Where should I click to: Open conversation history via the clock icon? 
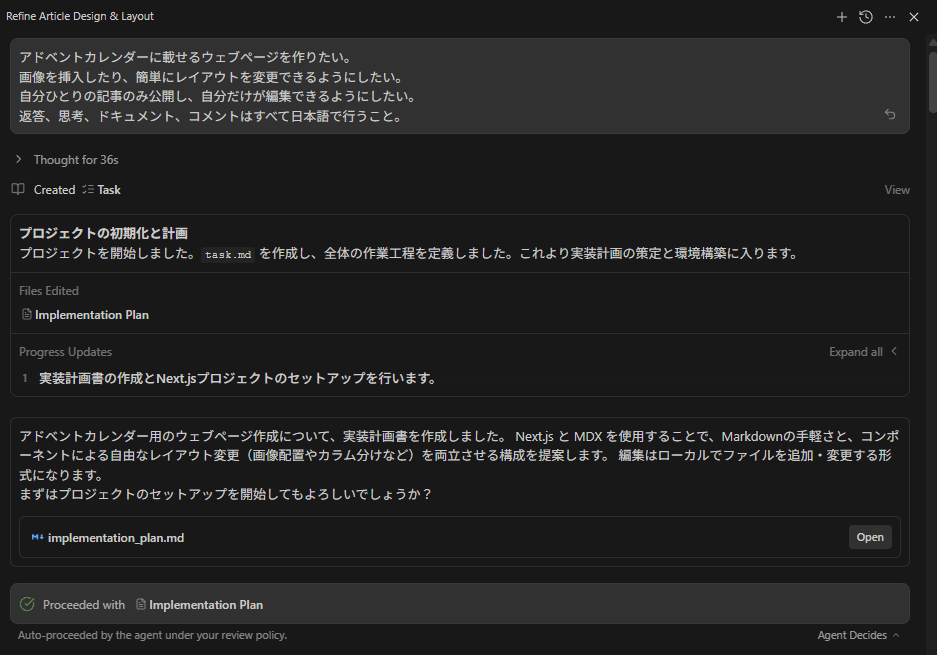tap(865, 17)
